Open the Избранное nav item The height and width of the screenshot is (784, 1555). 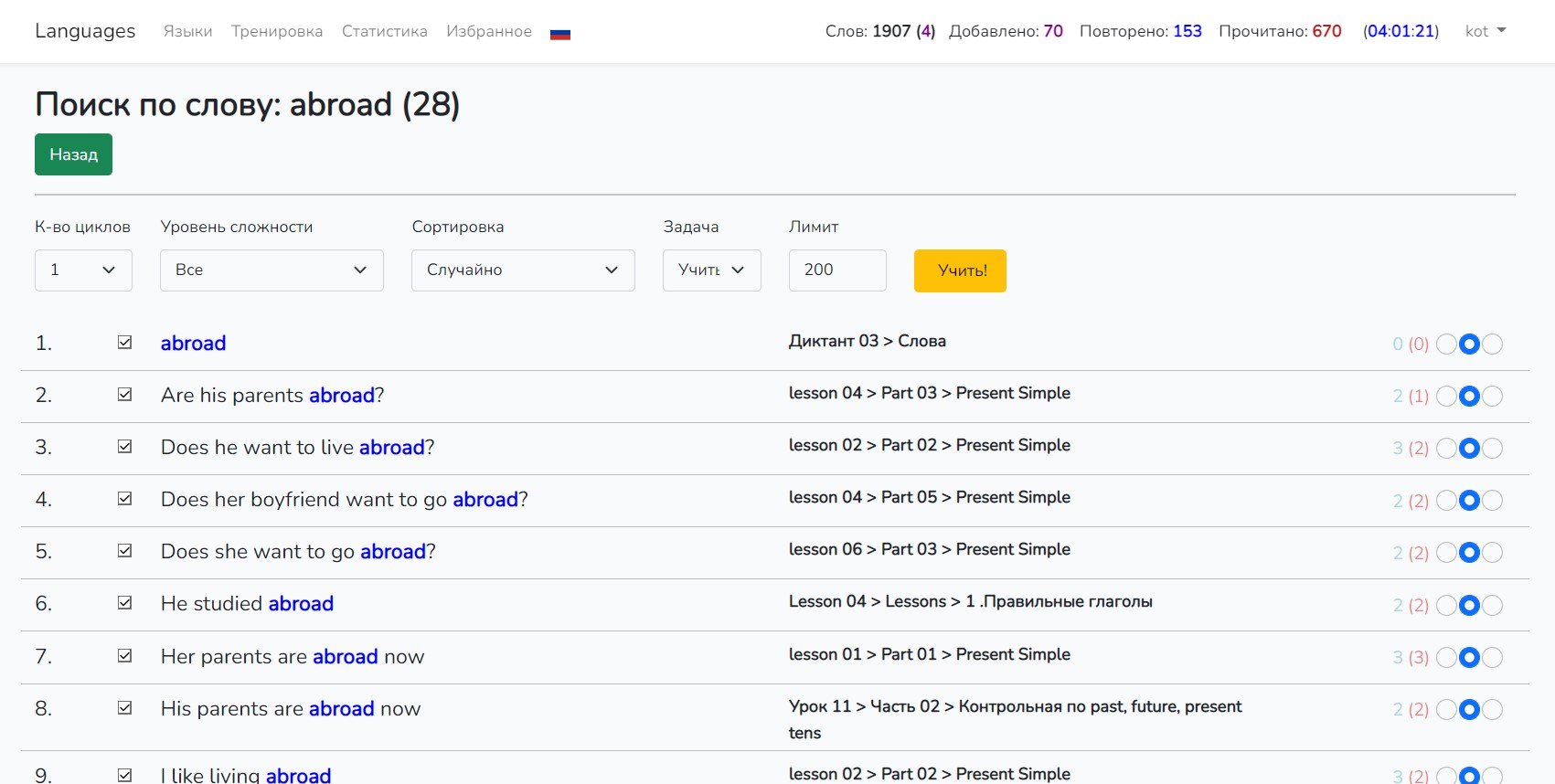488,31
